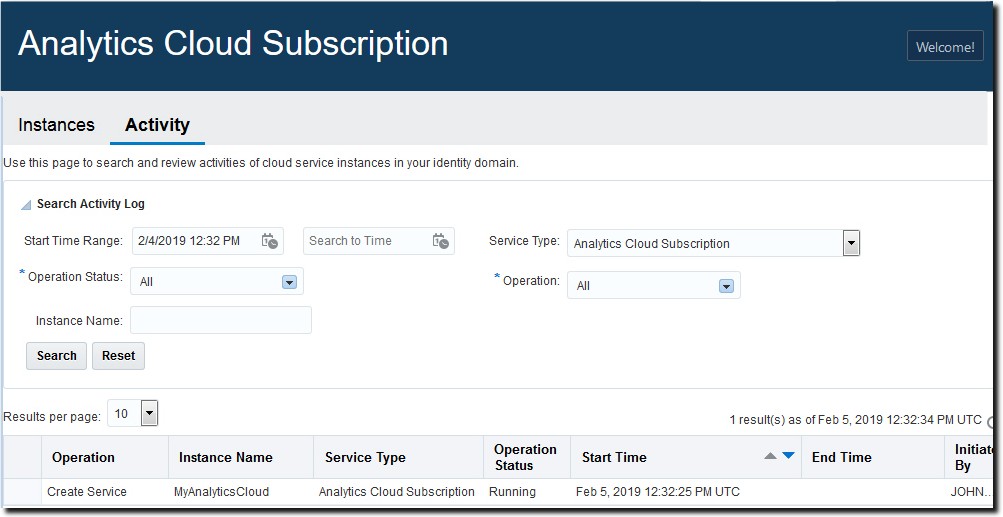The width and height of the screenshot is (1003, 517).
Task: Open the Results per page dropdown
Action: click(149, 414)
